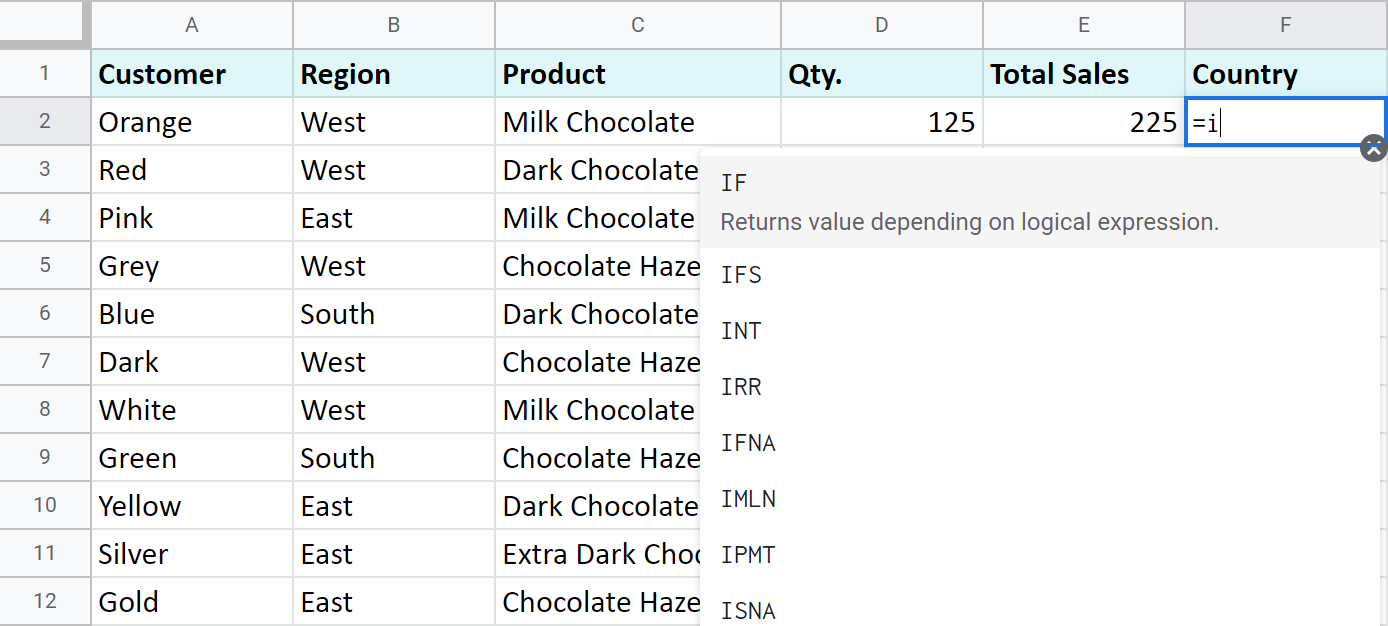Pick the INT function suggestion

point(741,331)
